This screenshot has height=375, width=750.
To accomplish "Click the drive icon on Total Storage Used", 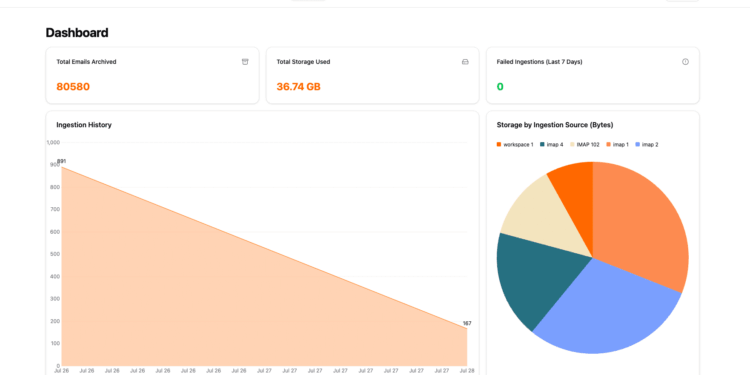I will coord(465,62).
